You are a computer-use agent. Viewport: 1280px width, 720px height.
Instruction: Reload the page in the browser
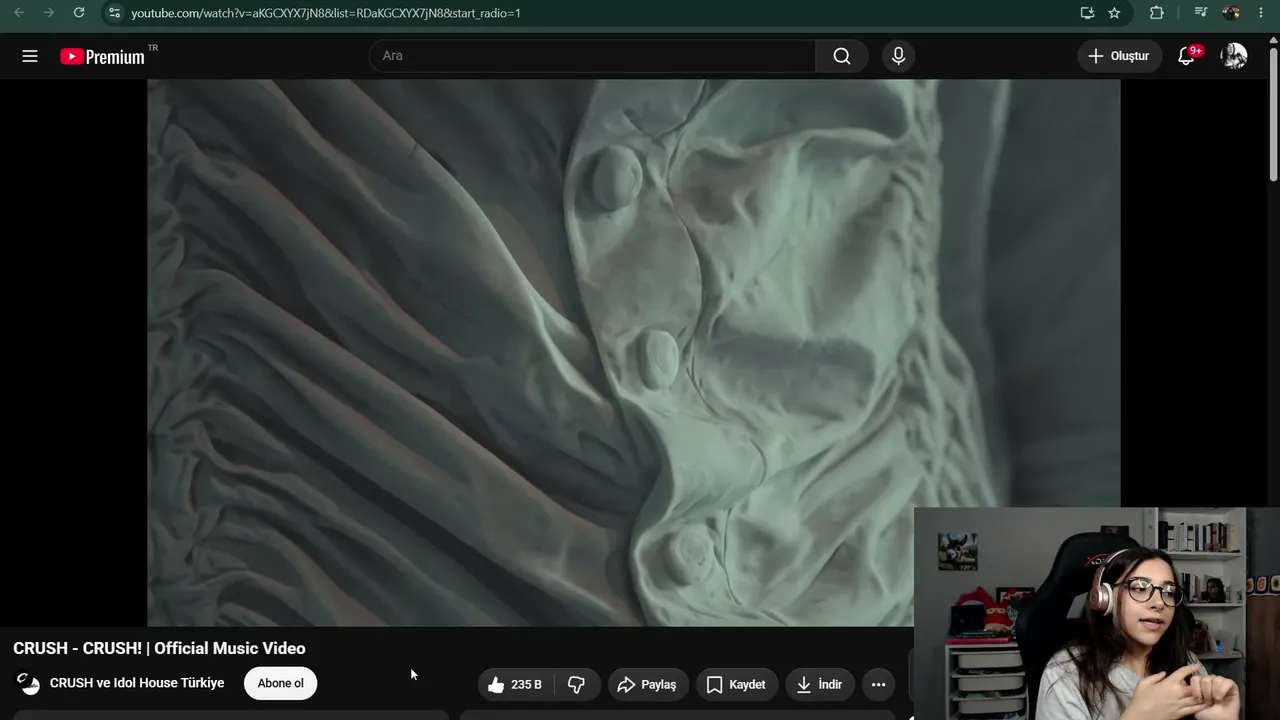point(79,13)
